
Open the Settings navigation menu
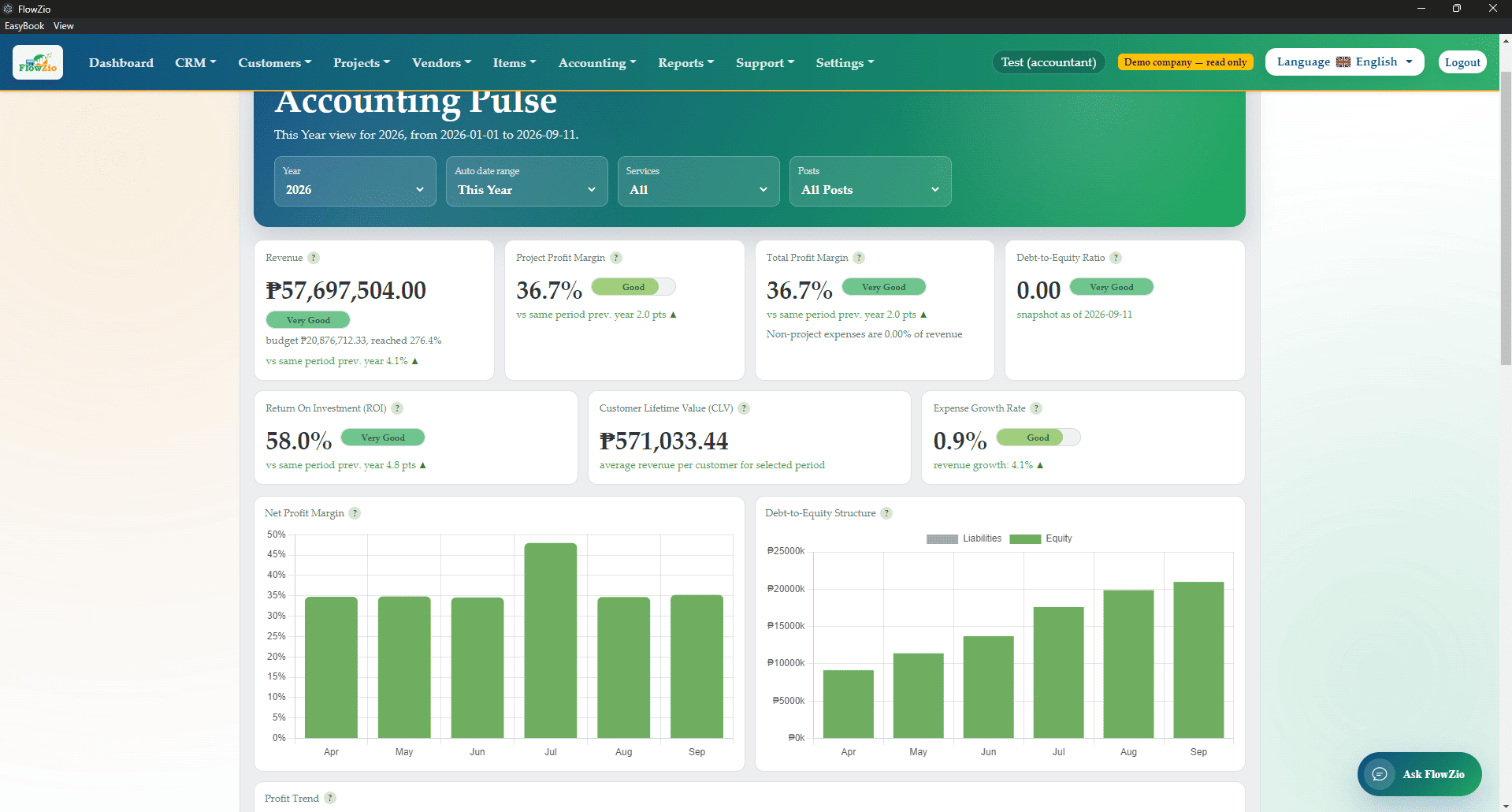845,62
